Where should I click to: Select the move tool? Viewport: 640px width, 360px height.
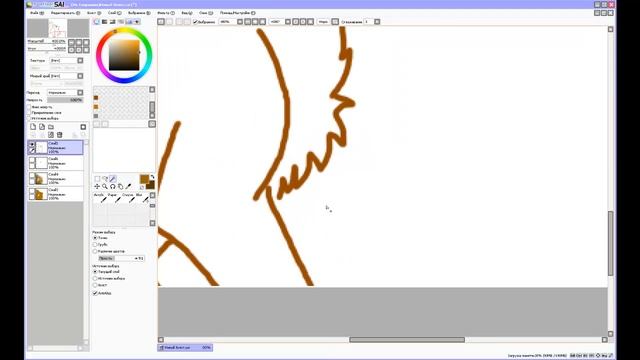[97, 187]
